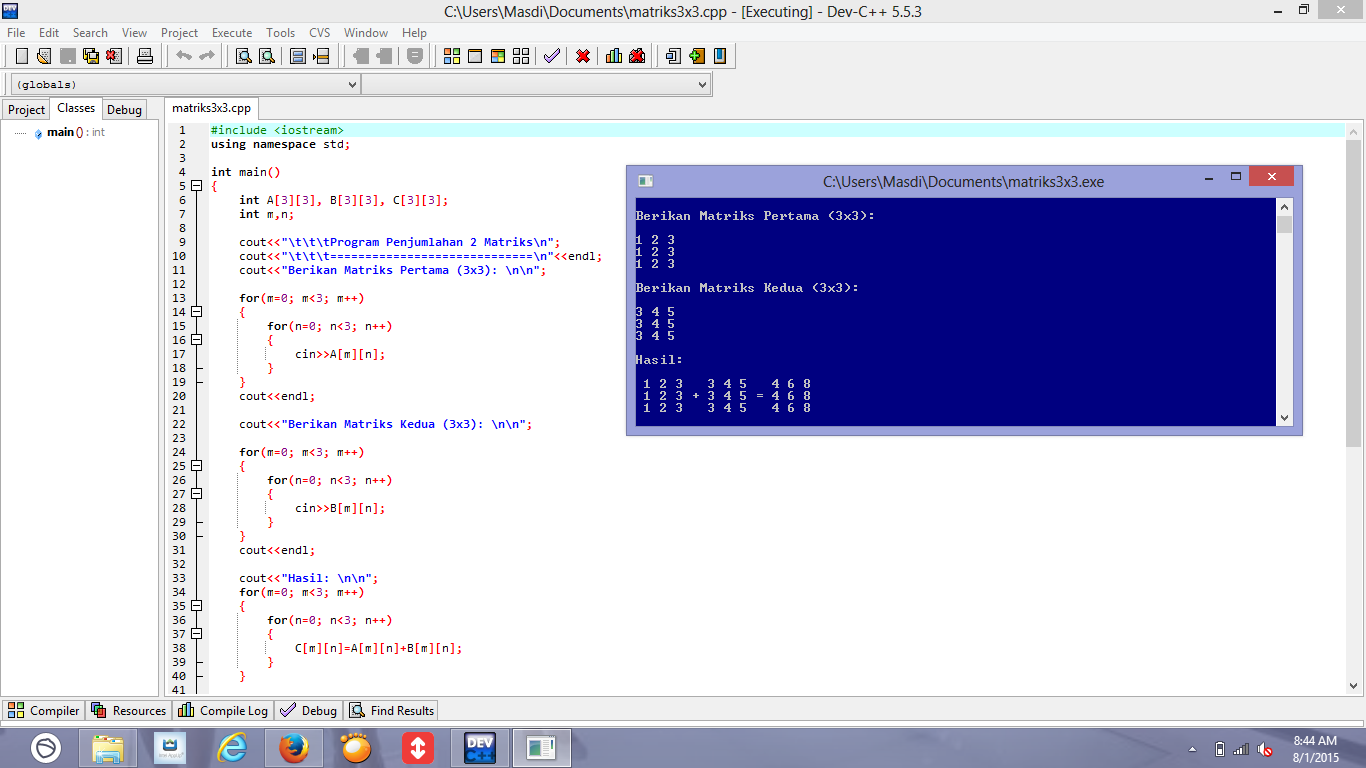1366x768 pixels.
Task: Click the Go to line icon
Action: (321, 56)
